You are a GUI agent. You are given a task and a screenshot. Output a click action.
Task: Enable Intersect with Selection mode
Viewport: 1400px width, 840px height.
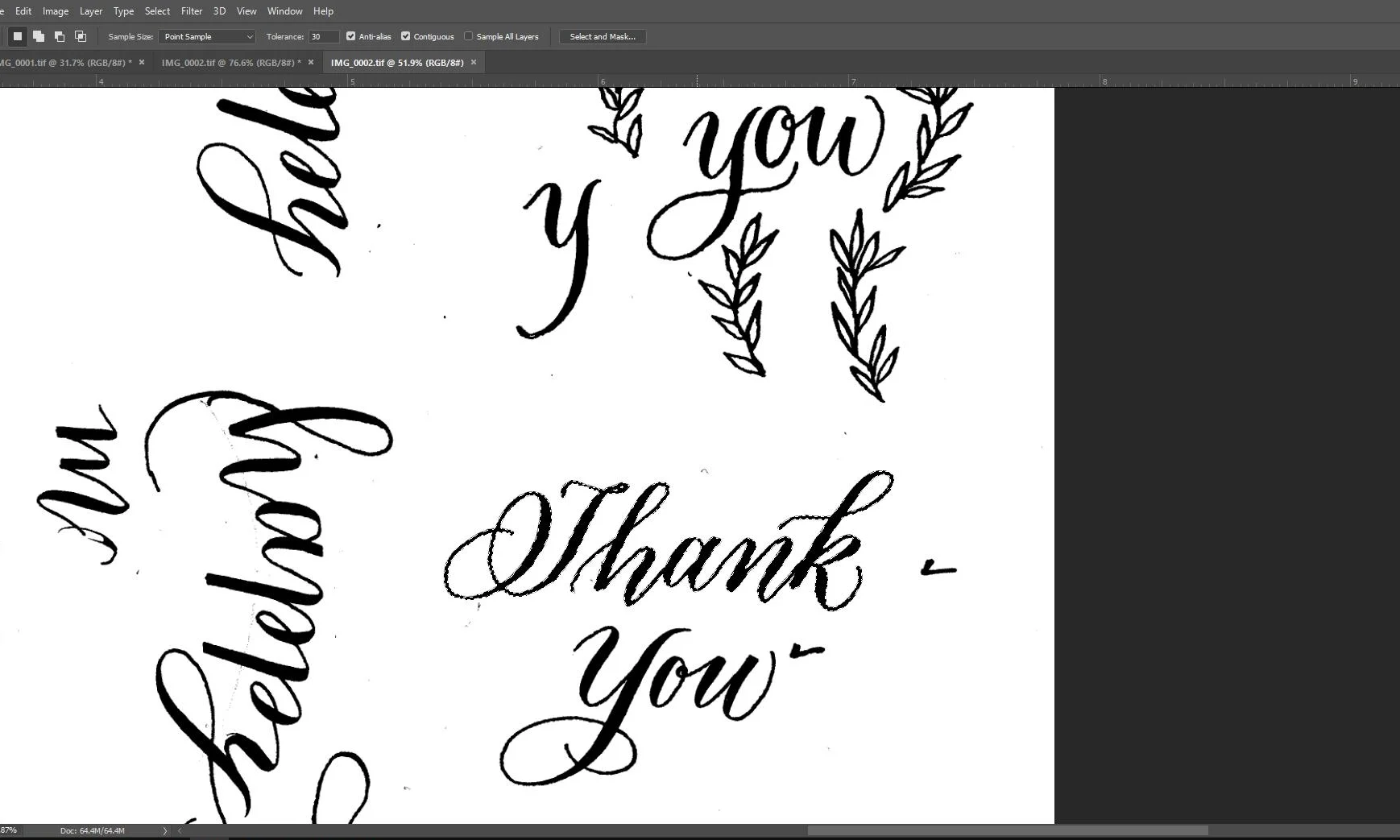(80, 36)
